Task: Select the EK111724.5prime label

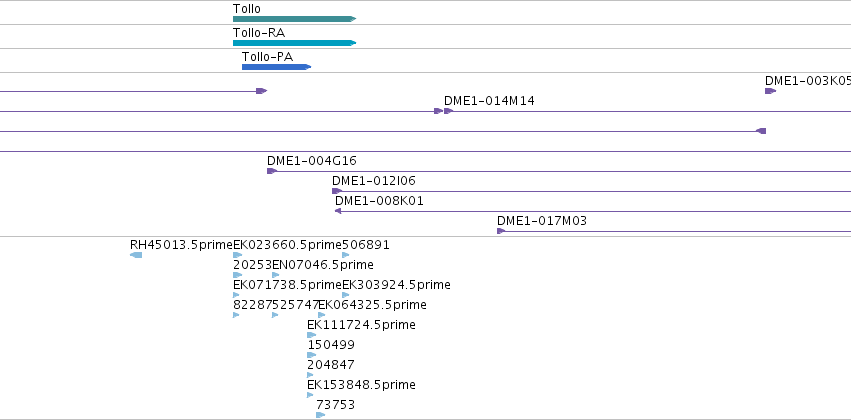Action: click(x=361, y=325)
